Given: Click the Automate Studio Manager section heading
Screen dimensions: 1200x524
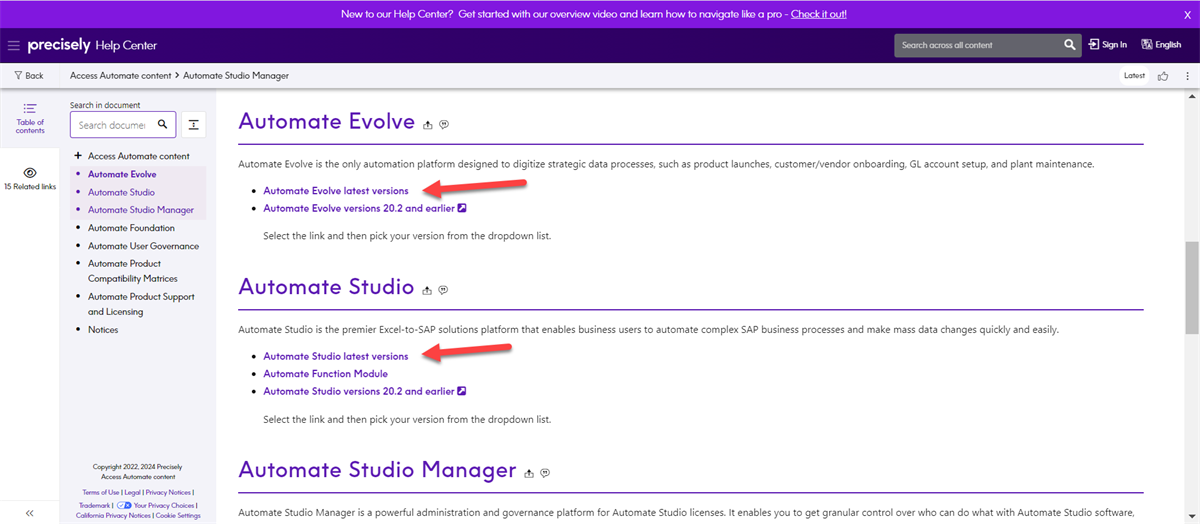Looking at the screenshot, I should point(377,471).
